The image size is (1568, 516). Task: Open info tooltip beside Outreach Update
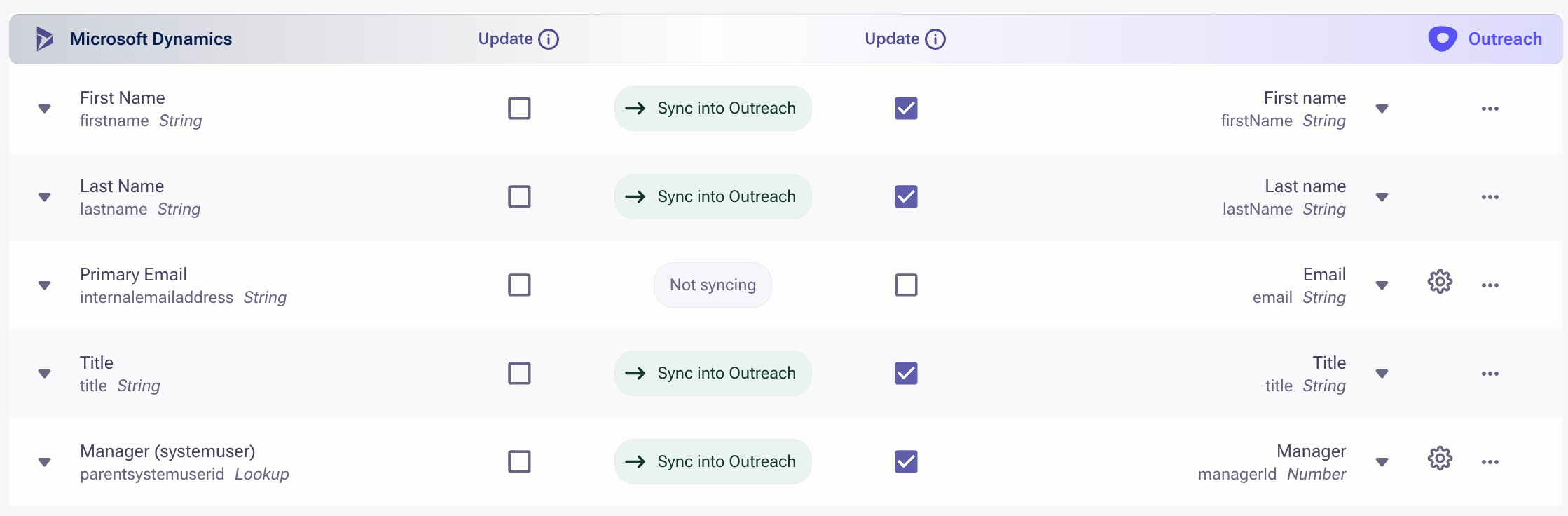[x=935, y=39]
